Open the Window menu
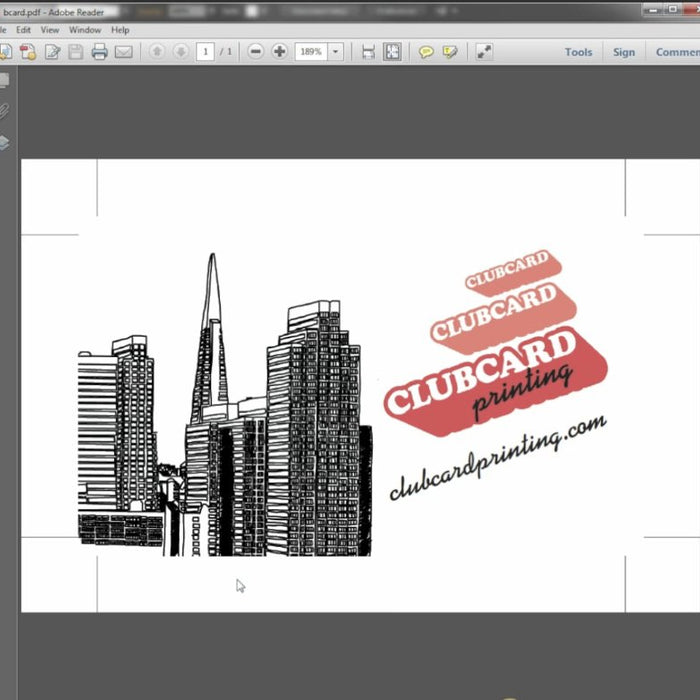The width and height of the screenshot is (700, 700). coord(85,30)
